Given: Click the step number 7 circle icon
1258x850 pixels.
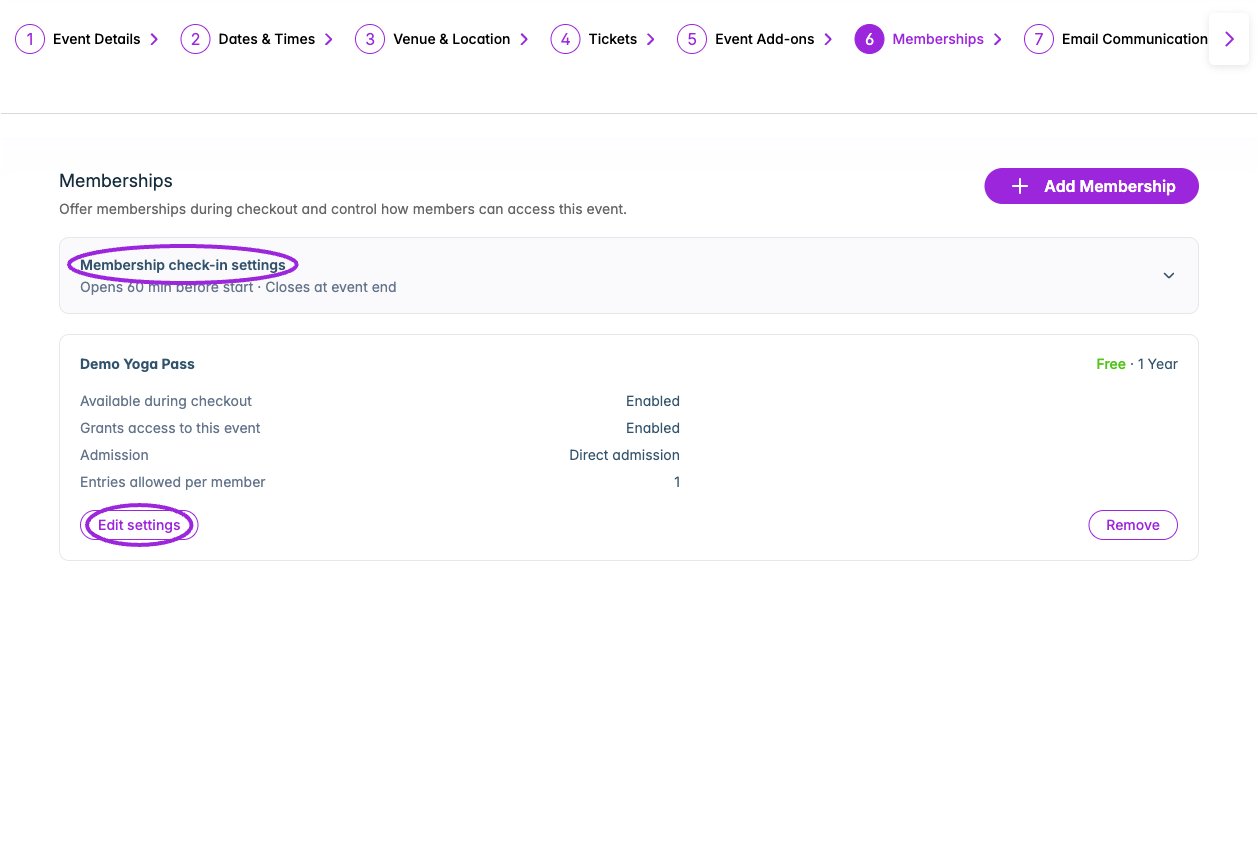Looking at the screenshot, I should pyautogui.click(x=1039, y=39).
